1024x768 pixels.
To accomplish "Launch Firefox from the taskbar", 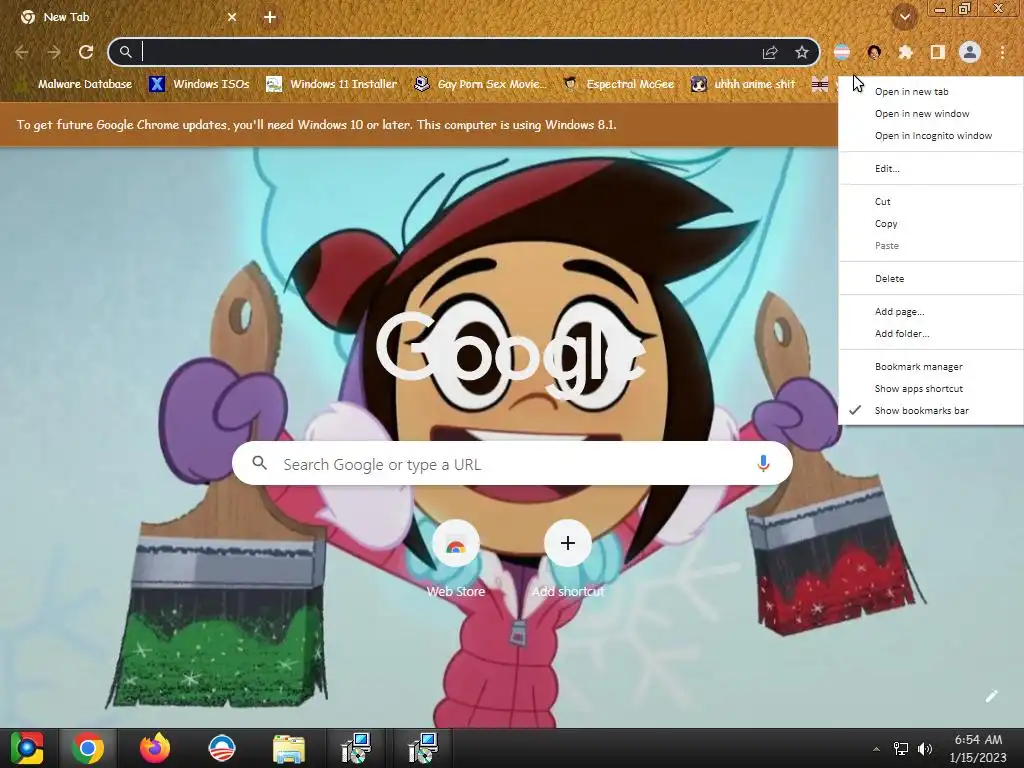I will [155, 748].
